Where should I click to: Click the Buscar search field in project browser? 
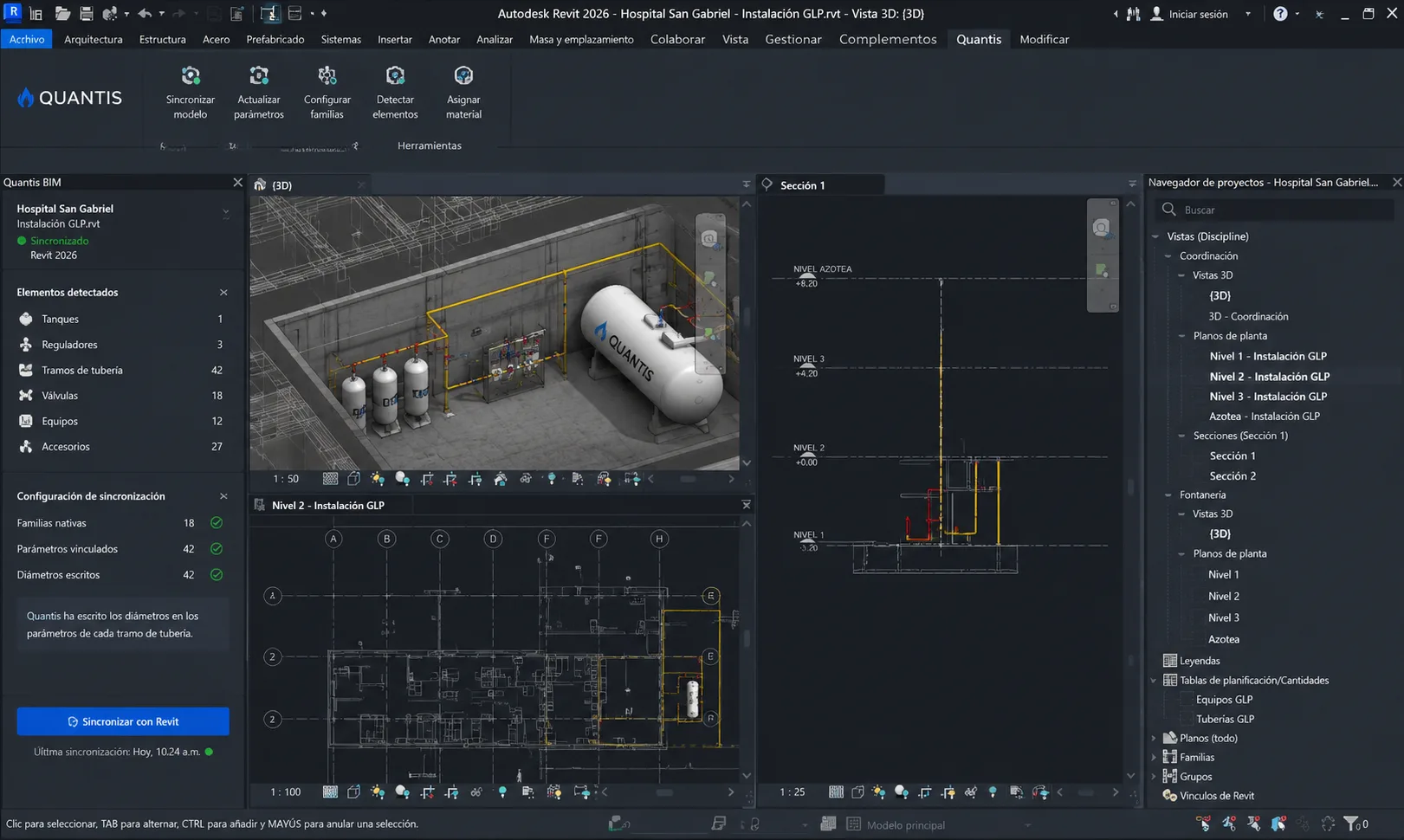1274,210
